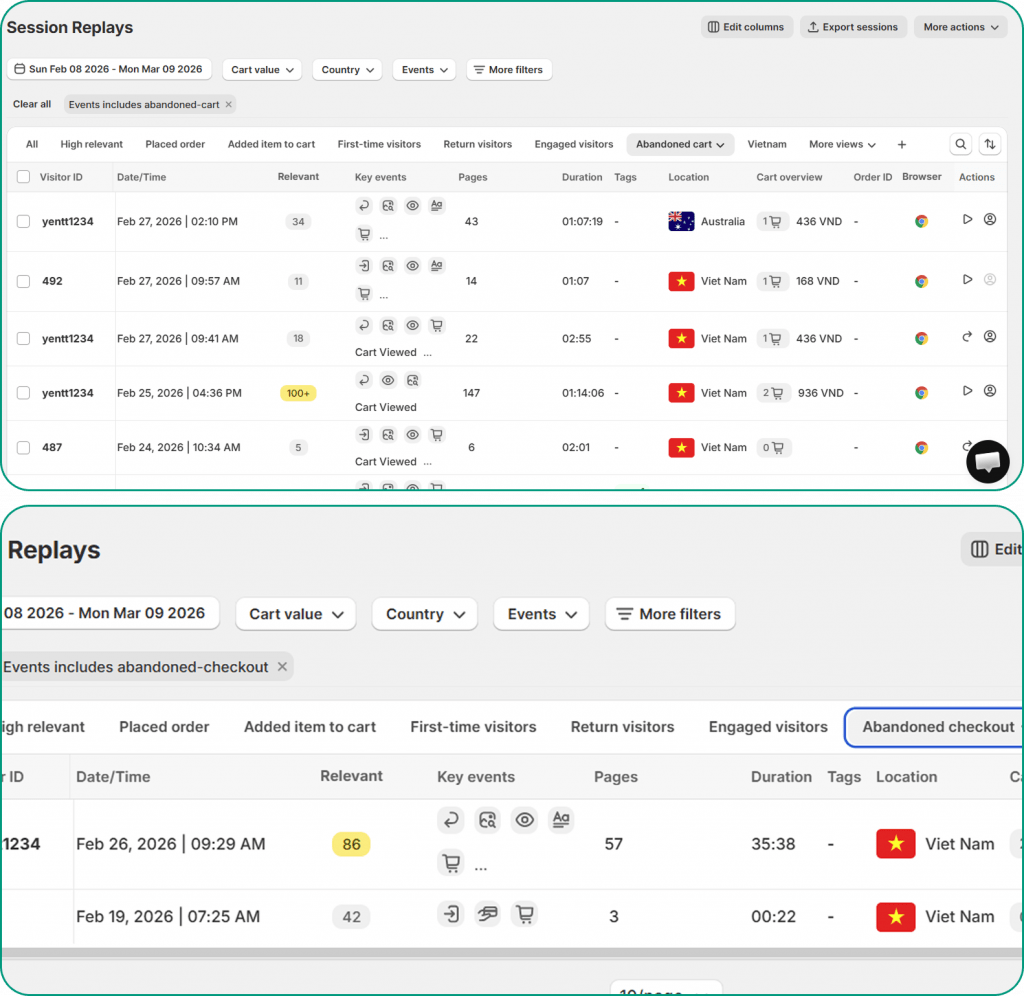
Task: Toggle the select-all checkbox in table header
Action: click(23, 177)
